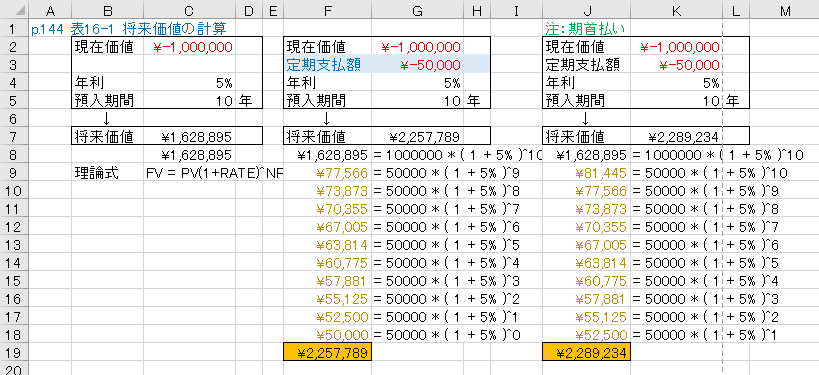Viewport: 819px width, 375px height.
Task: Click the formula text FV = PV(1+RATE)^NP
Action: pos(214,173)
